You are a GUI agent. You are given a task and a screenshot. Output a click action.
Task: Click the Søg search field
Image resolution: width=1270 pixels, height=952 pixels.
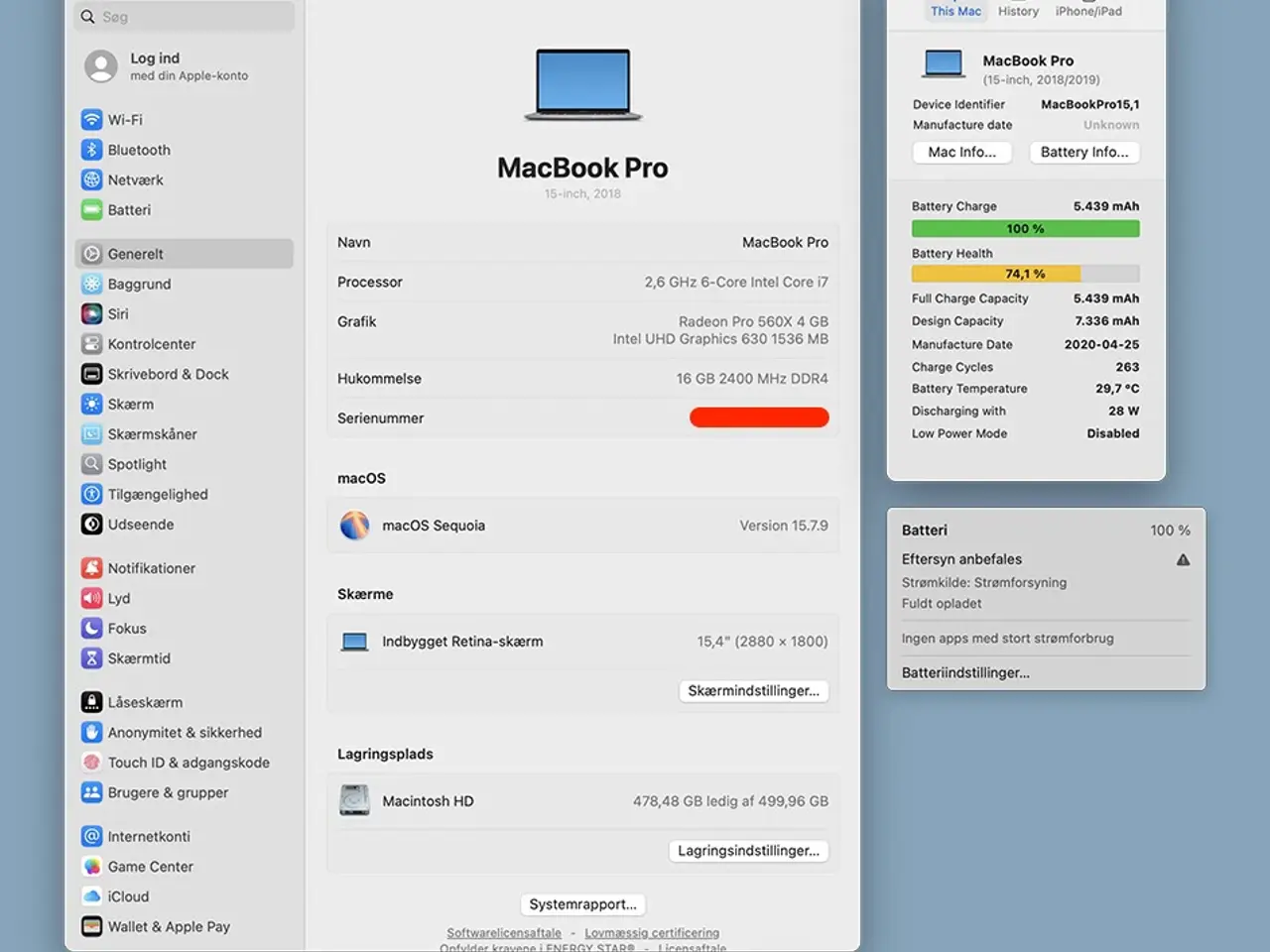(x=185, y=17)
